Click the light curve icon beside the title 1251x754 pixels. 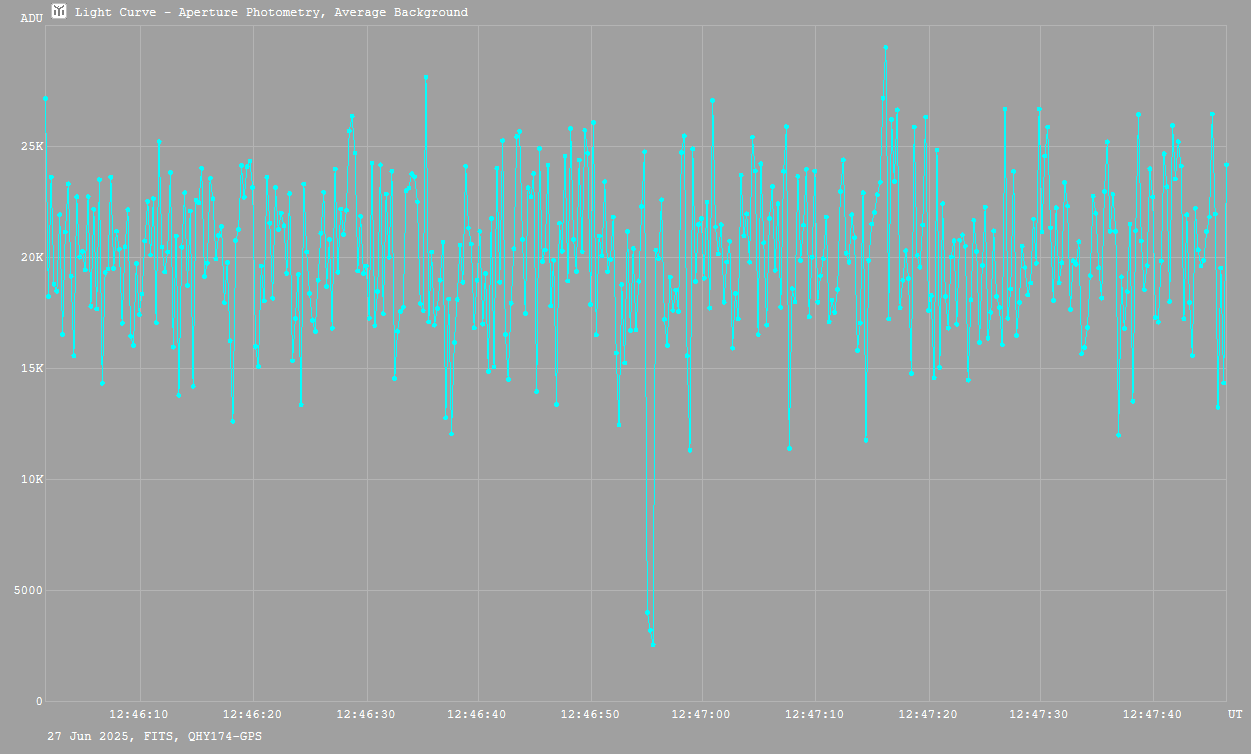pyautogui.click(x=59, y=12)
